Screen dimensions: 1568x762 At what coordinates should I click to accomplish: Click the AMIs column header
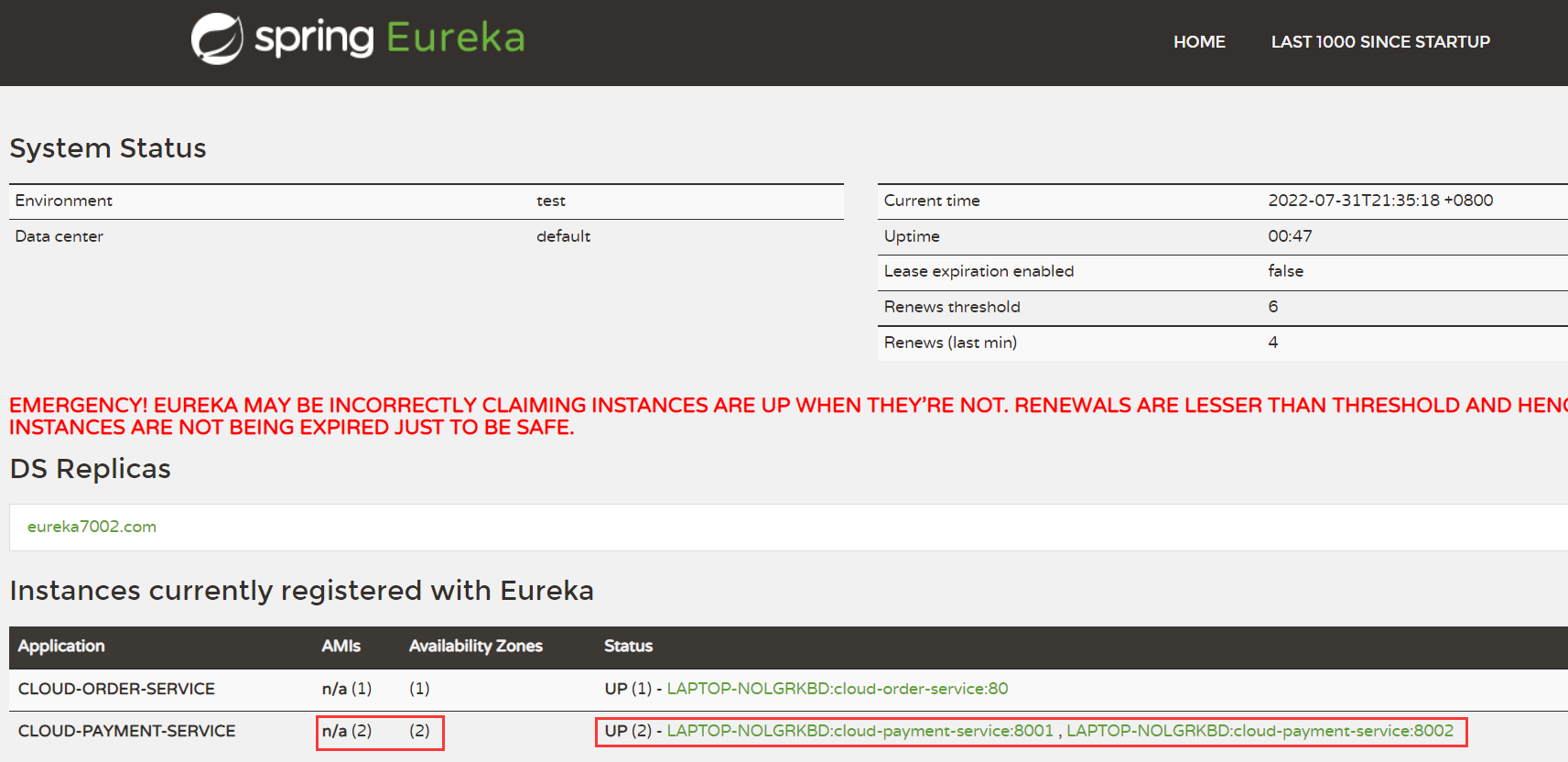(x=341, y=646)
